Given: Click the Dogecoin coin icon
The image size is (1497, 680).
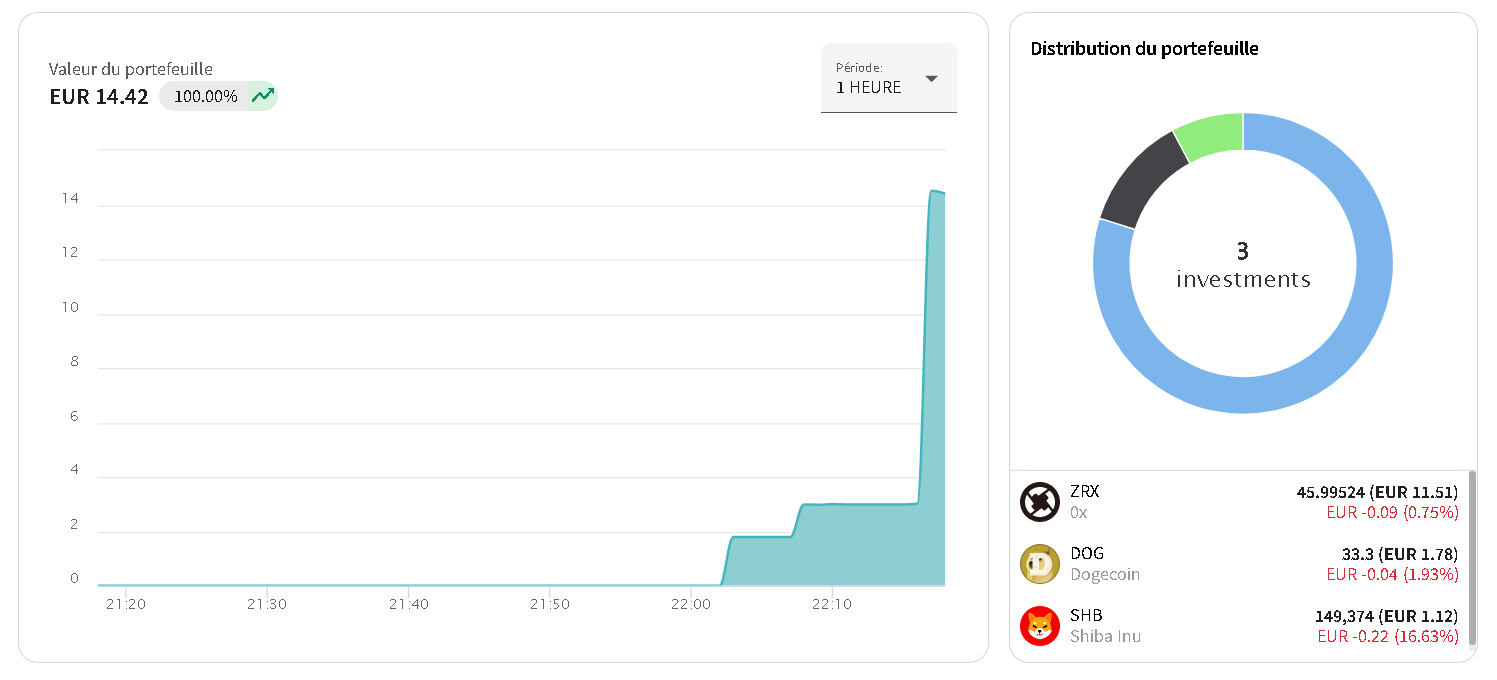Looking at the screenshot, I should (1040, 564).
